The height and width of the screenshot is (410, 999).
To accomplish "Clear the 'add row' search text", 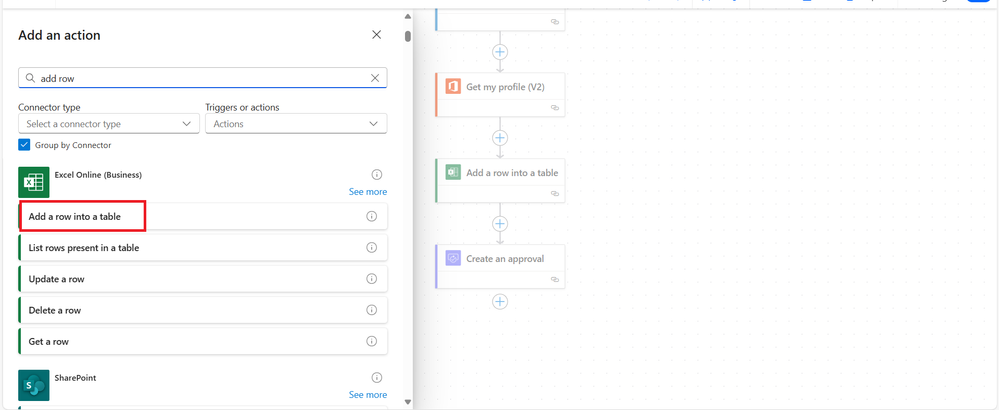I will tap(375, 78).
